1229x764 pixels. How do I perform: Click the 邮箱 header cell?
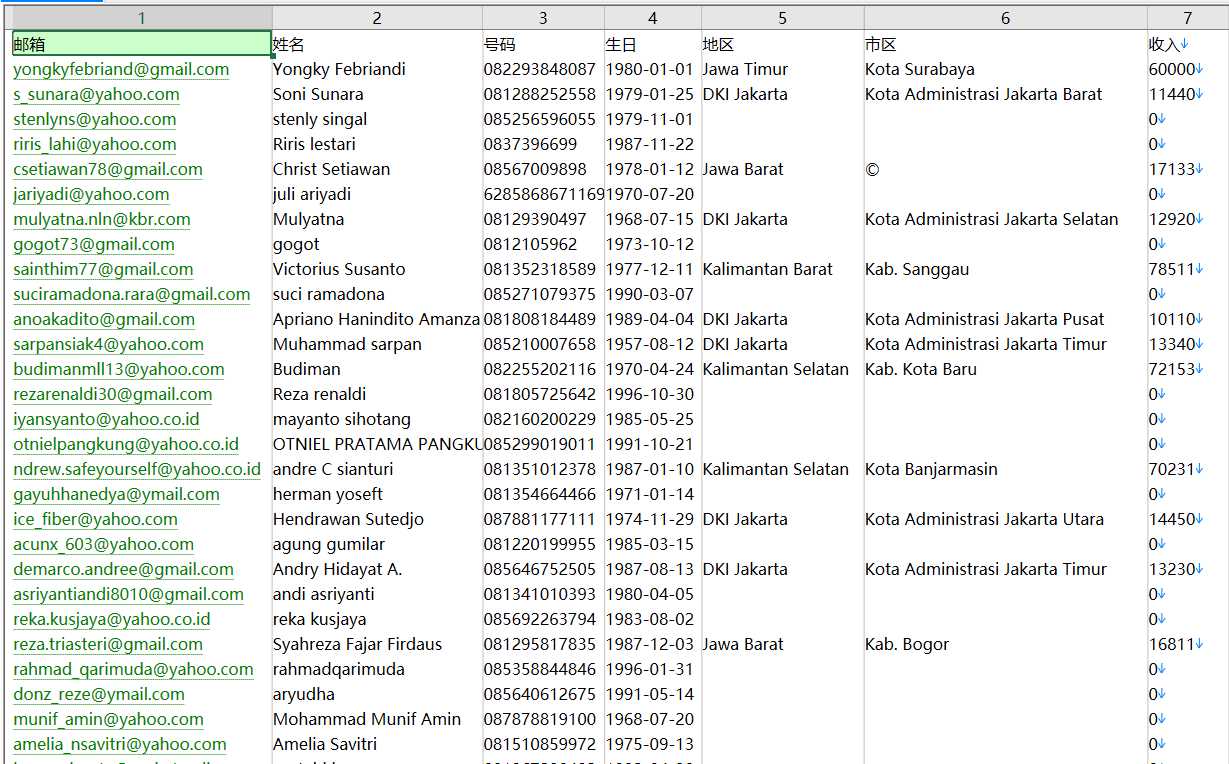(x=141, y=44)
